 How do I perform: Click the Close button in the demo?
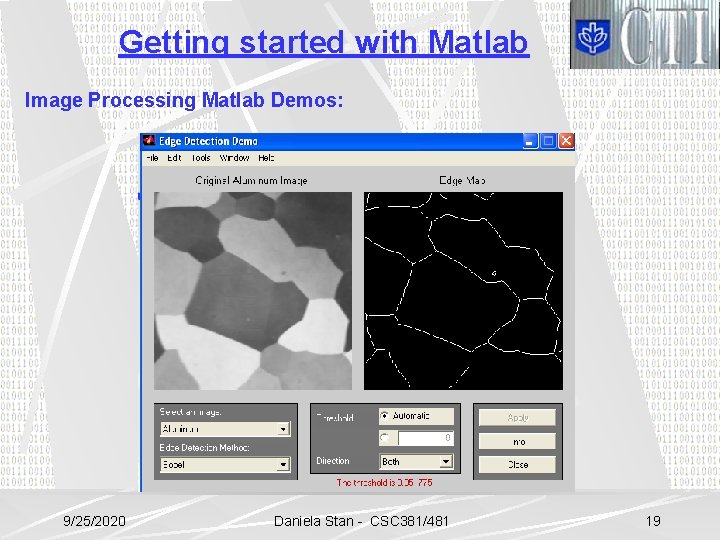point(518,465)
